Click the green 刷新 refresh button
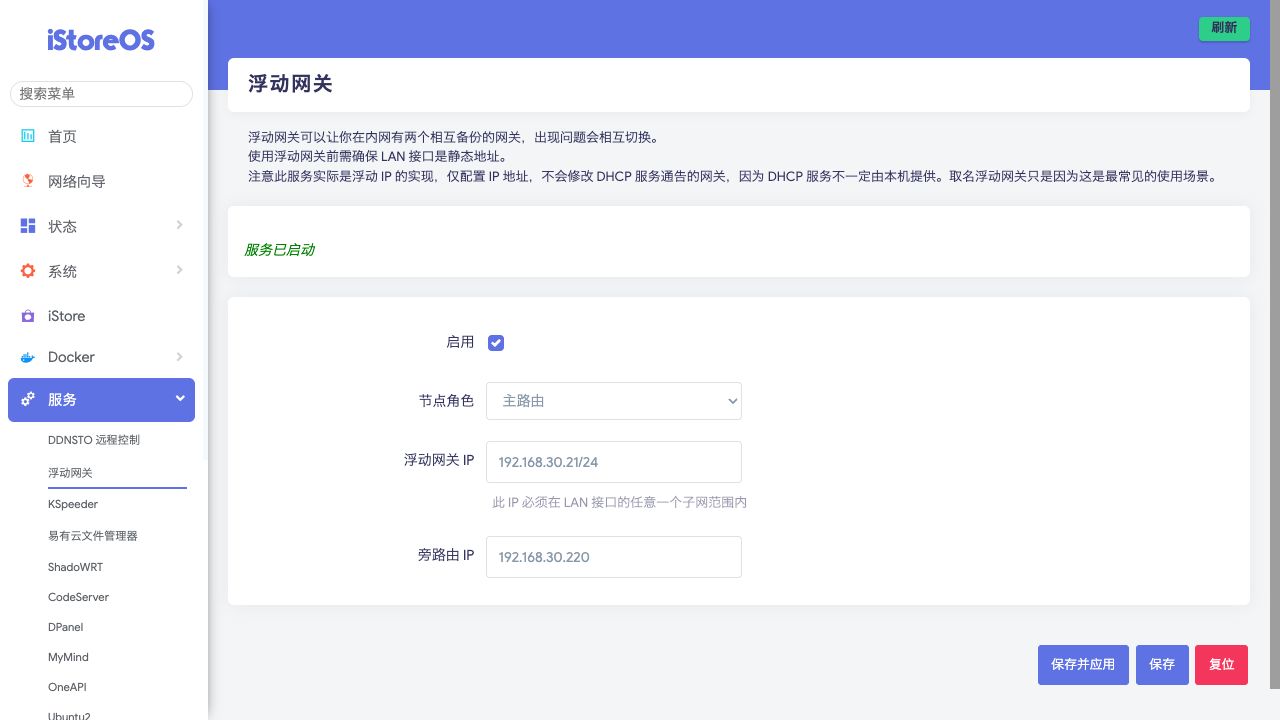1280x720 pixels. click(1224, 28)
